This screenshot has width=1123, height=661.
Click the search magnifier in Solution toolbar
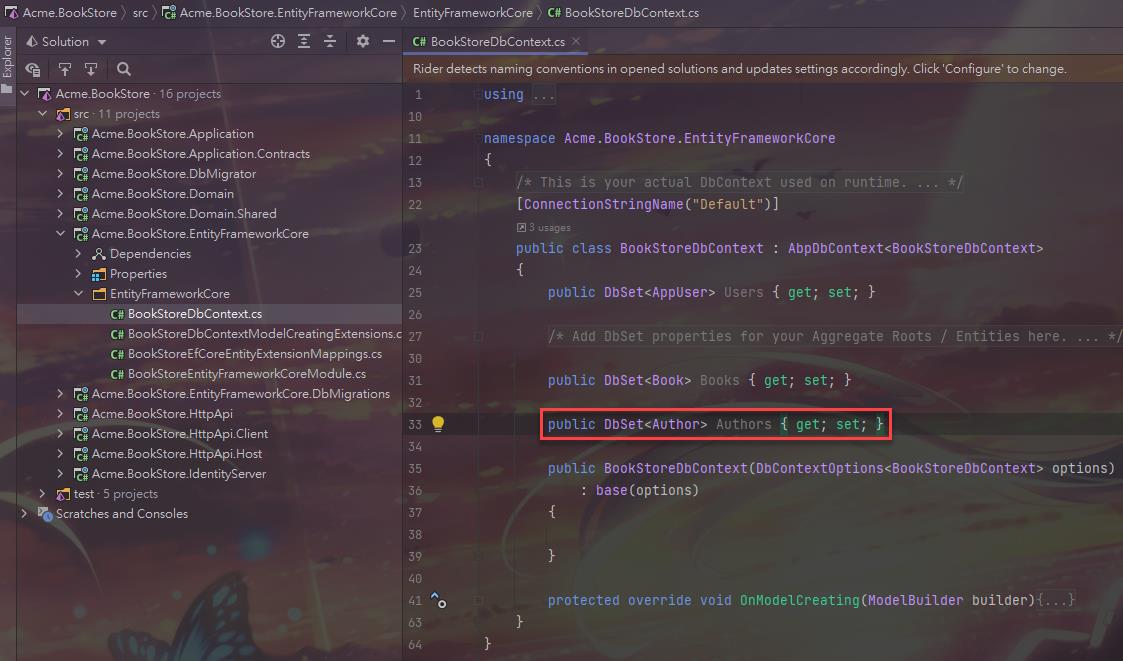pos(124,69)
